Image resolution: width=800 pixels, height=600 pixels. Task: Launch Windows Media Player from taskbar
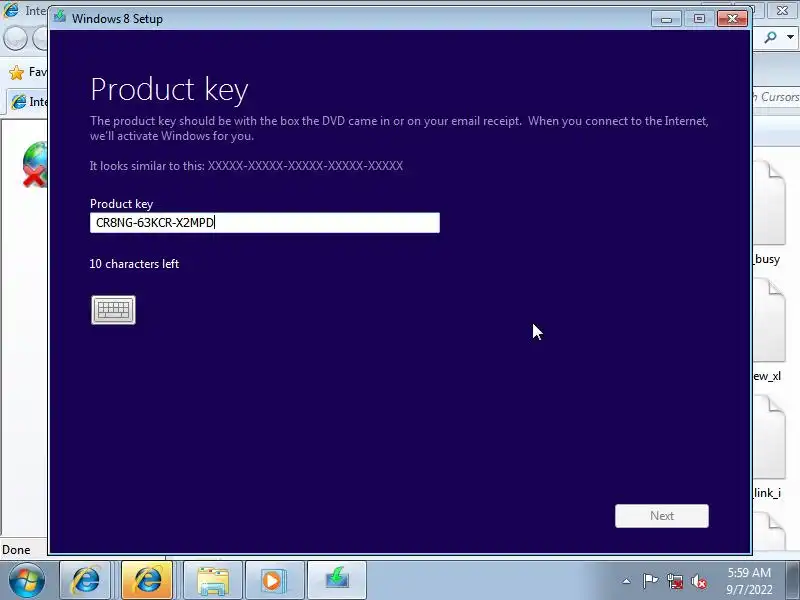(x=274, y=581)
